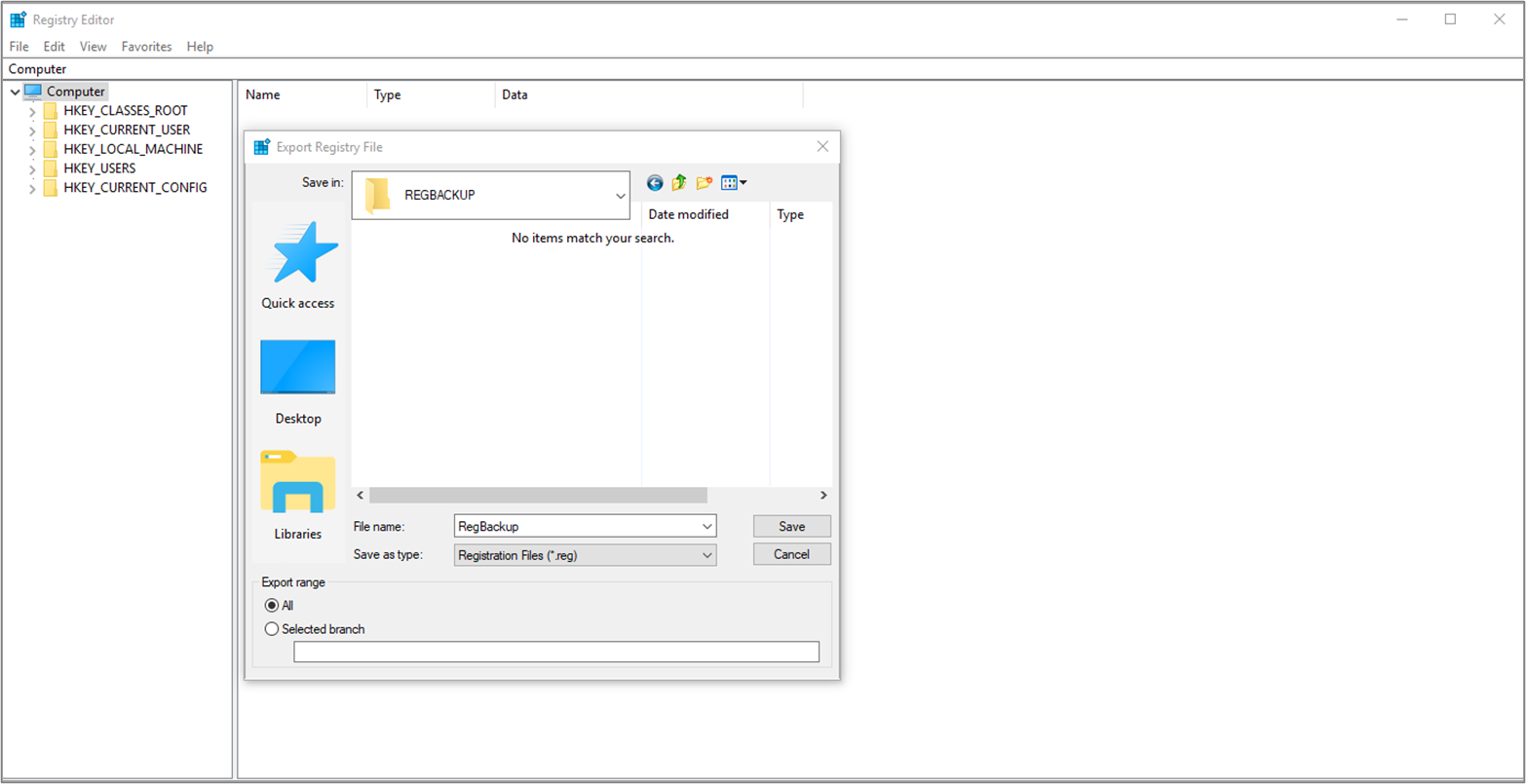Click the 'Create new folder' icon
The width and height of the screenshot is (1526, 784).
(704, 182)
